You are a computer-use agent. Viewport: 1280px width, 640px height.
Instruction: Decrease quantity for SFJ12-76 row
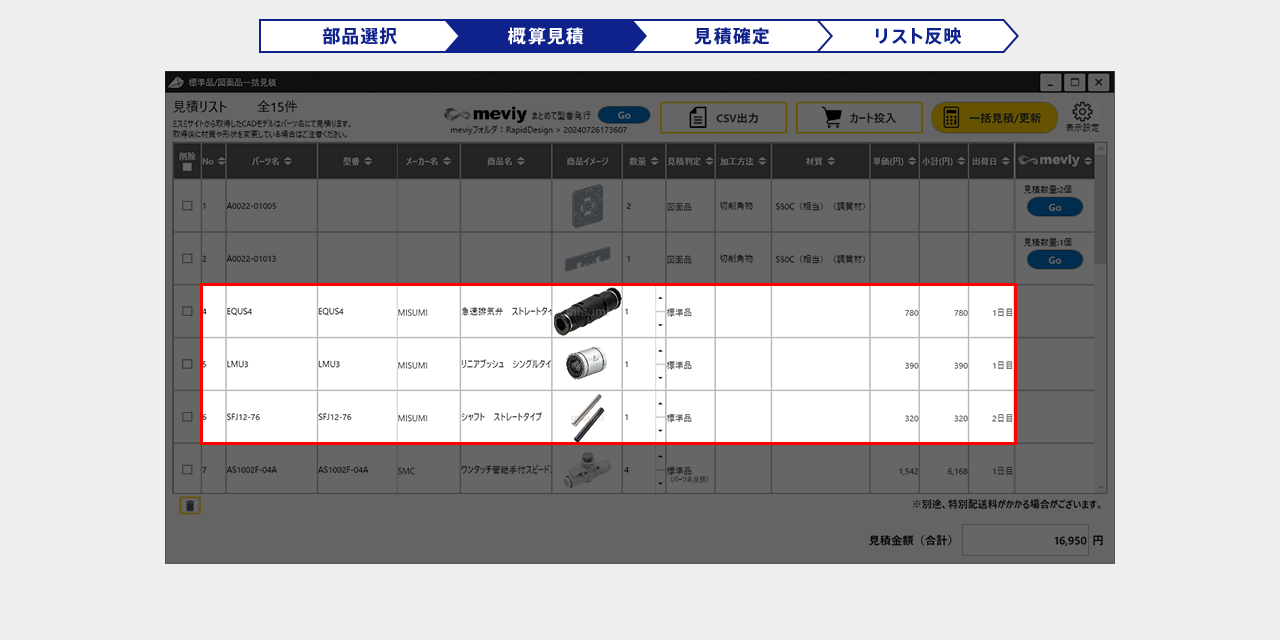pos(660,431)
